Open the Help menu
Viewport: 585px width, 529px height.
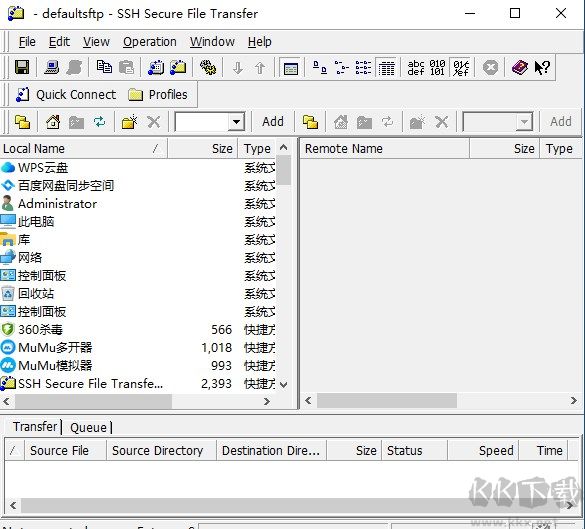pyautogui.click(x=260, y=41)
